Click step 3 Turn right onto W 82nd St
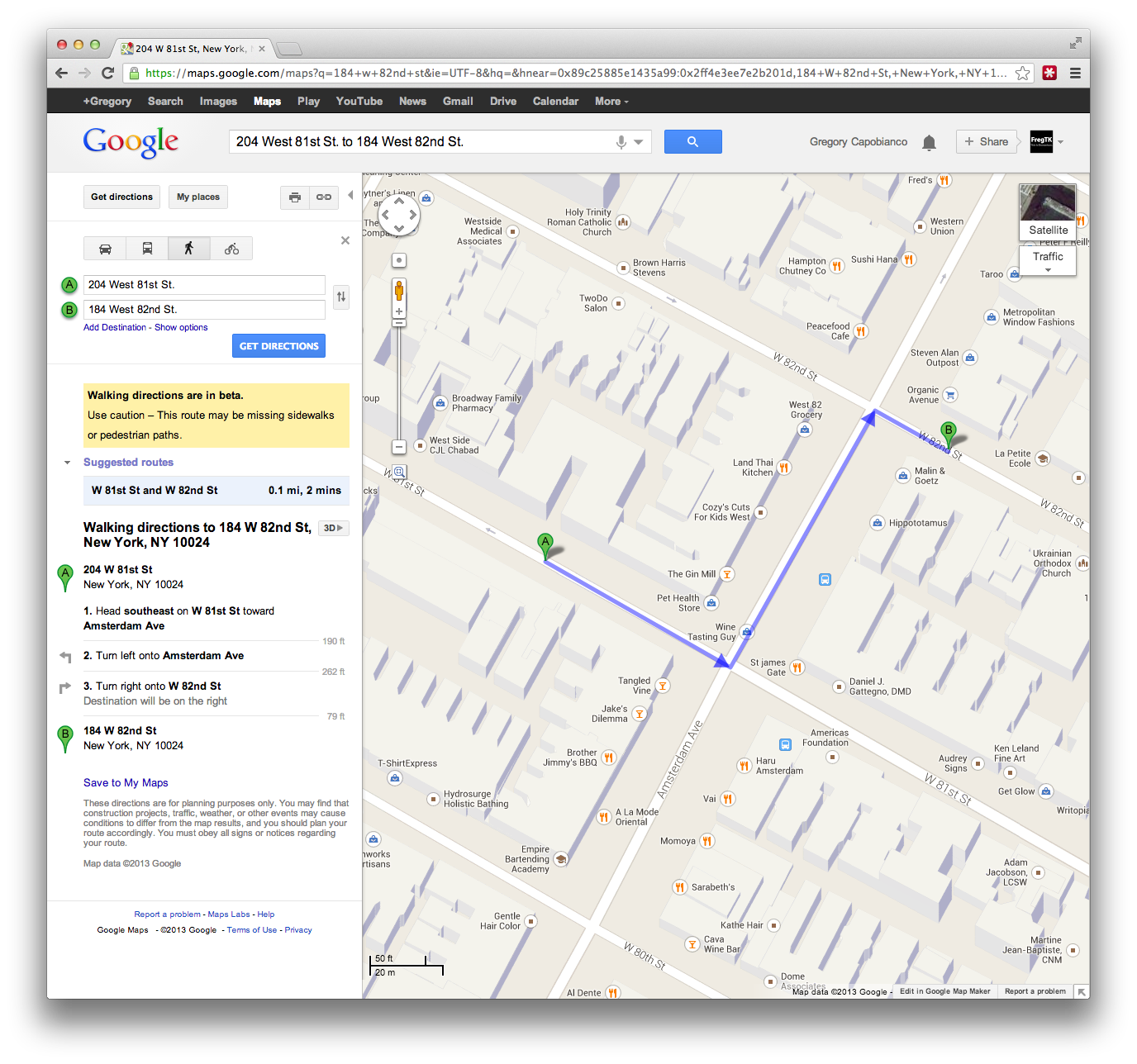 point(158,686)
